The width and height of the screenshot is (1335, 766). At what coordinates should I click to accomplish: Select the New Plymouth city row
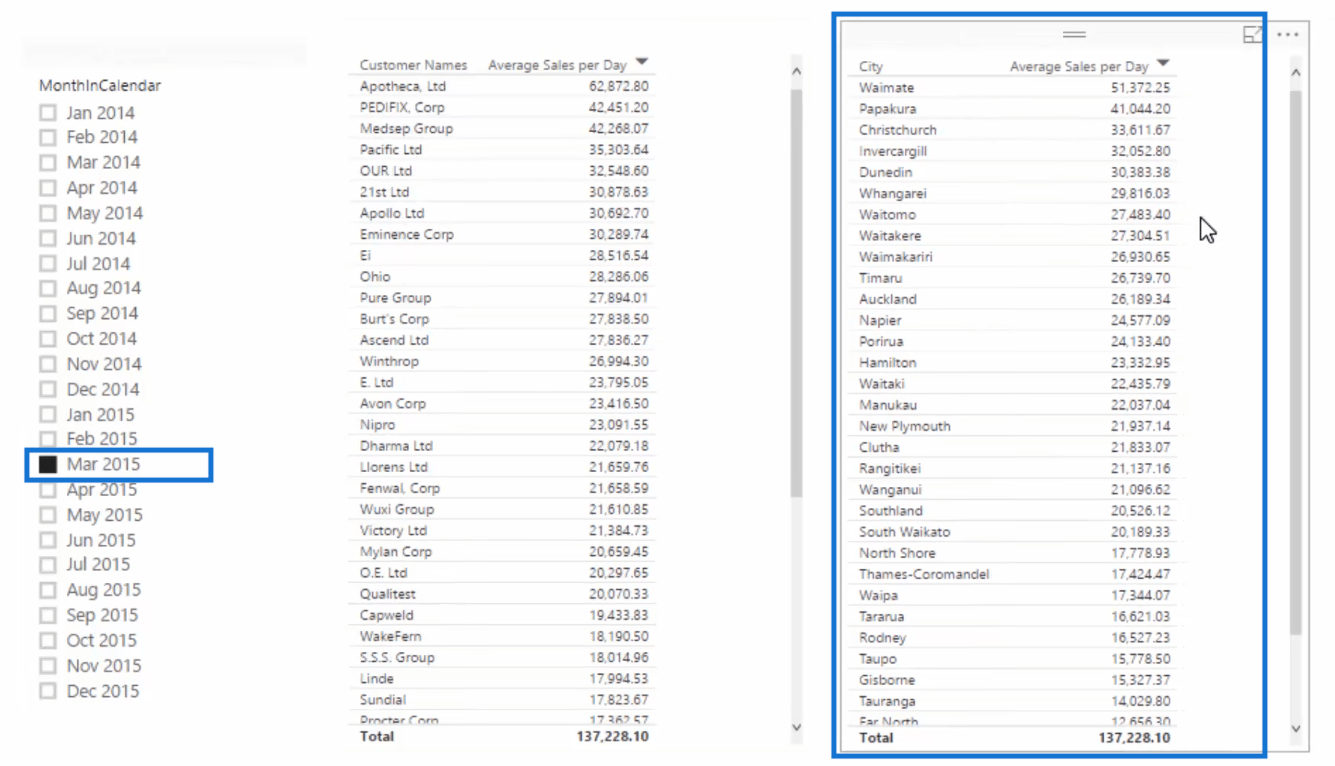1014,426
